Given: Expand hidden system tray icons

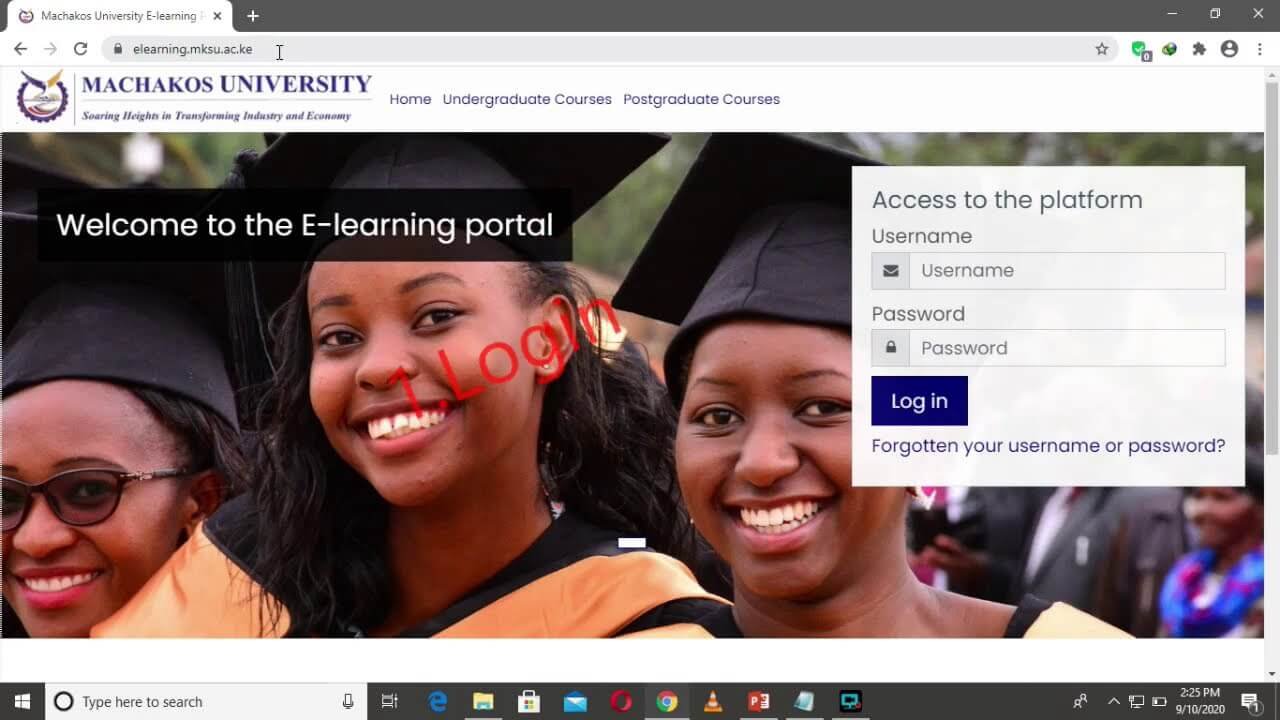Looking at the screenshot, I should pos(1114,702).
